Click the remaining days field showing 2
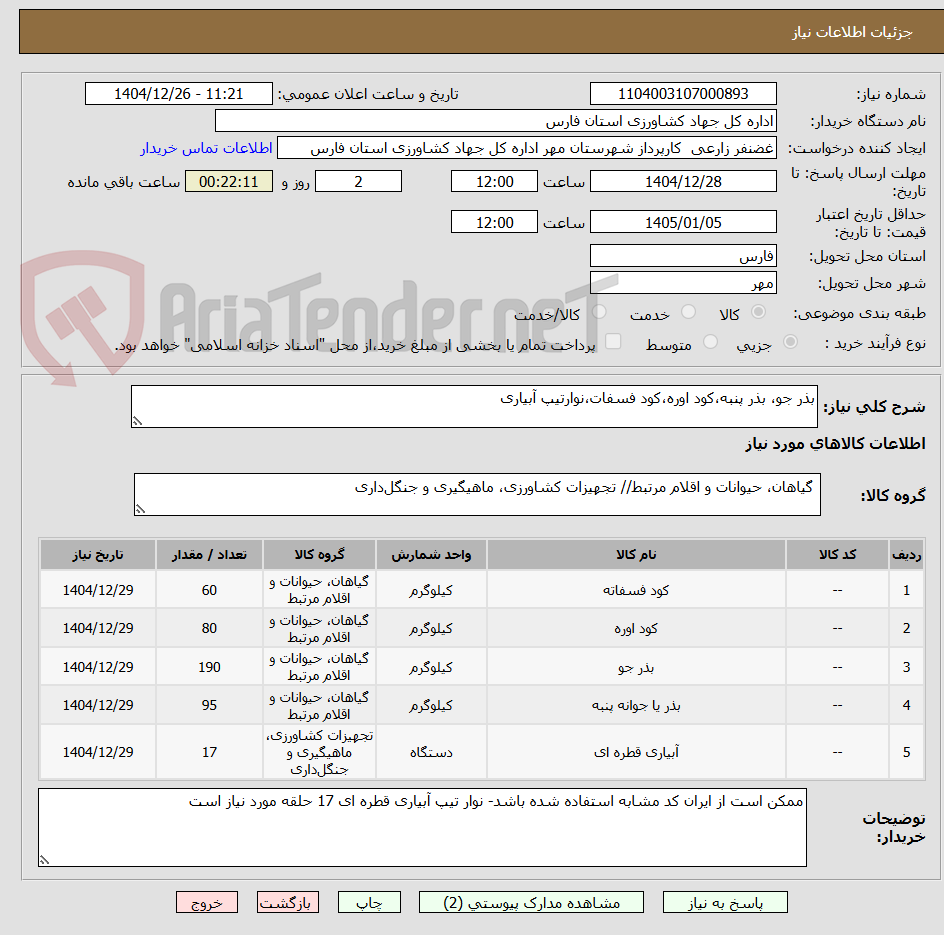The image size is (944, 935). tap(358, 181)
